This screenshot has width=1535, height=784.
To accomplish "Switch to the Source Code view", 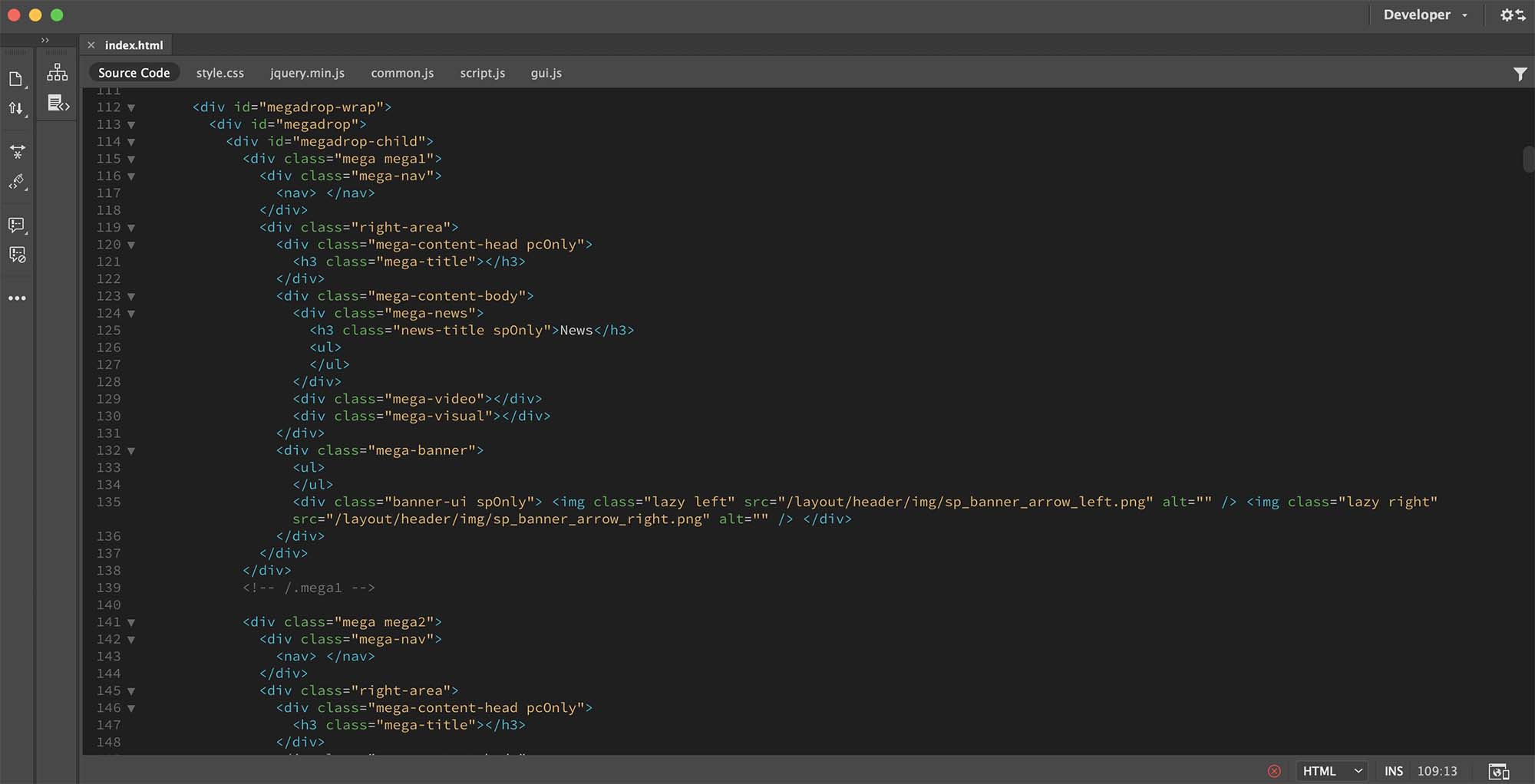I will click(x=134, y=73).
